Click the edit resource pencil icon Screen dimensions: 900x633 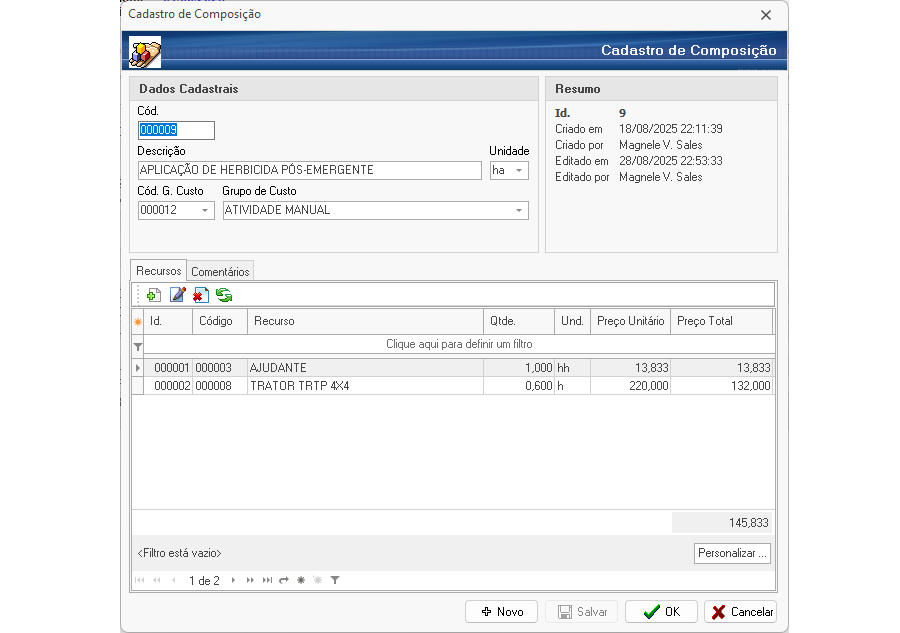click(177, 295)
